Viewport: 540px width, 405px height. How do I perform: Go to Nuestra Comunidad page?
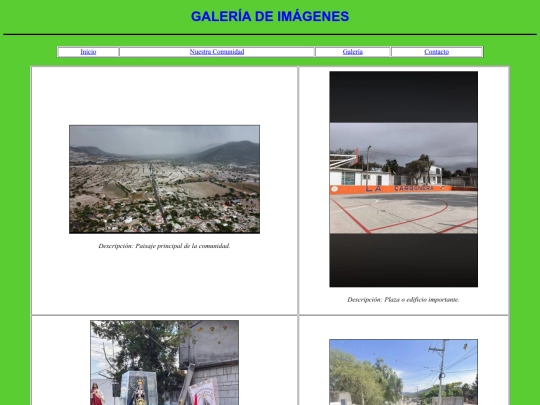coord(217,52)
